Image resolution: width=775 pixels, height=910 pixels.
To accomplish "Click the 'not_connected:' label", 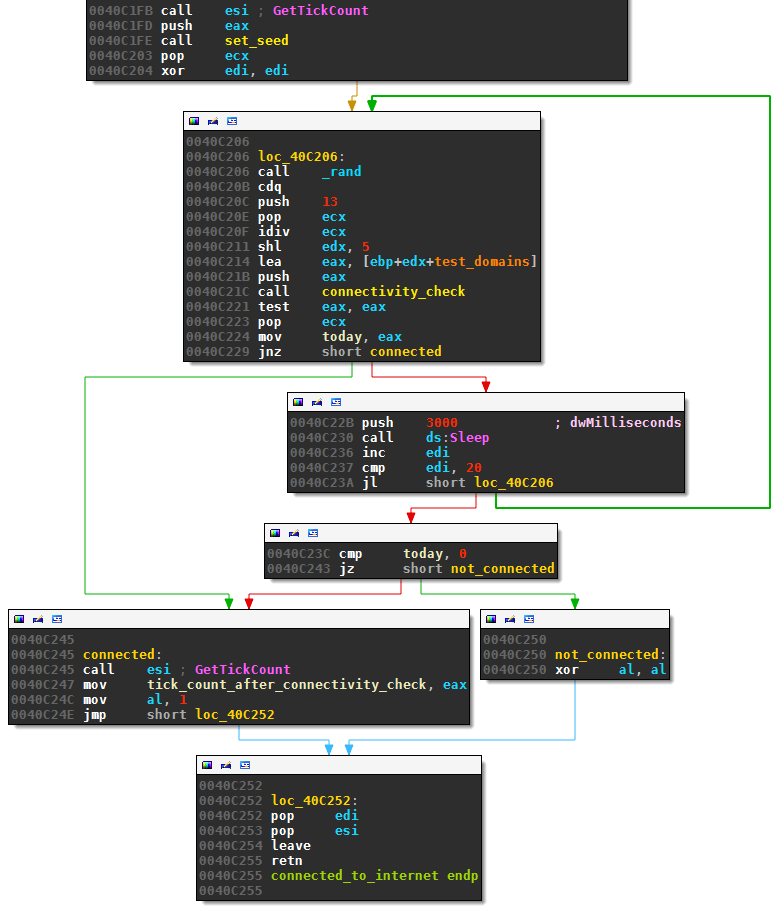I will coord(610,655).
